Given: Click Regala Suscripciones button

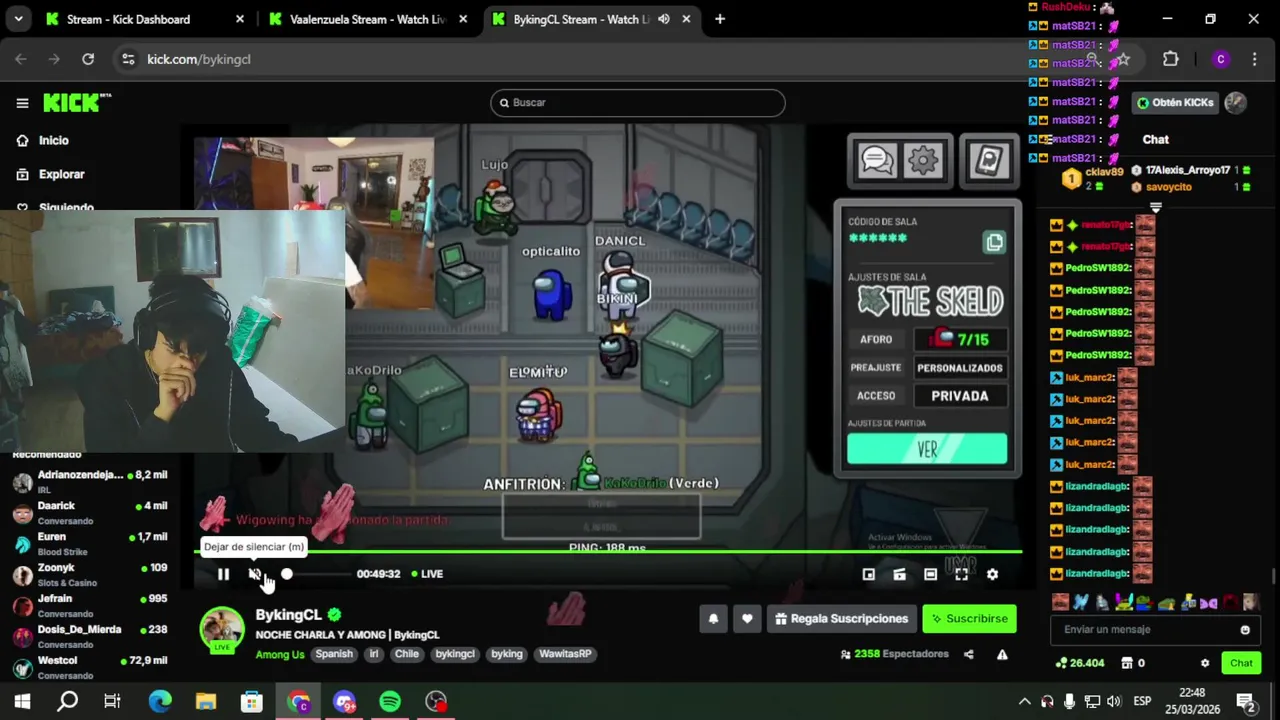Looking at the screenshot, I should pos(841,619).
